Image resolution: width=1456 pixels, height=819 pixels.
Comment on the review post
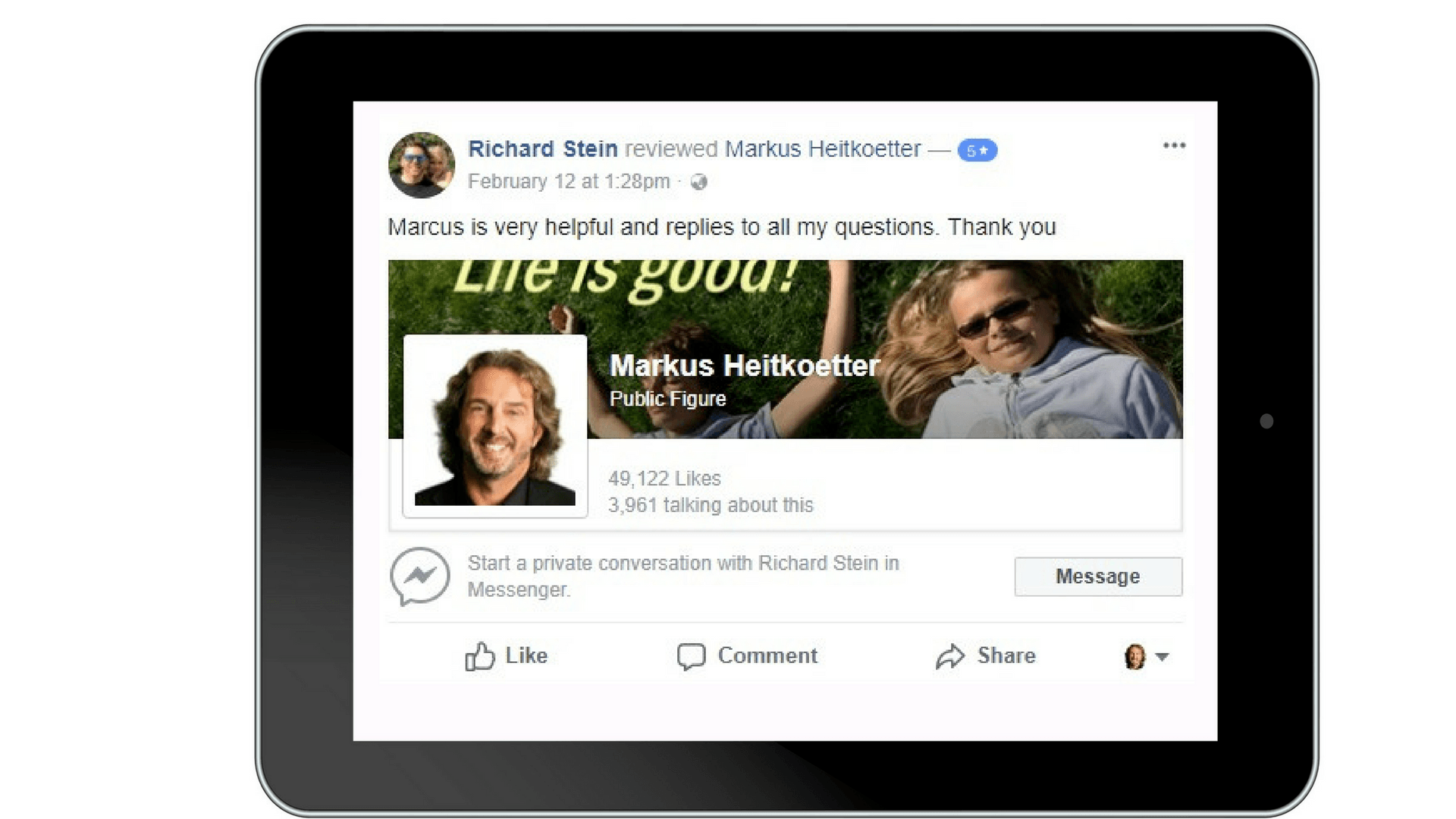747,656
